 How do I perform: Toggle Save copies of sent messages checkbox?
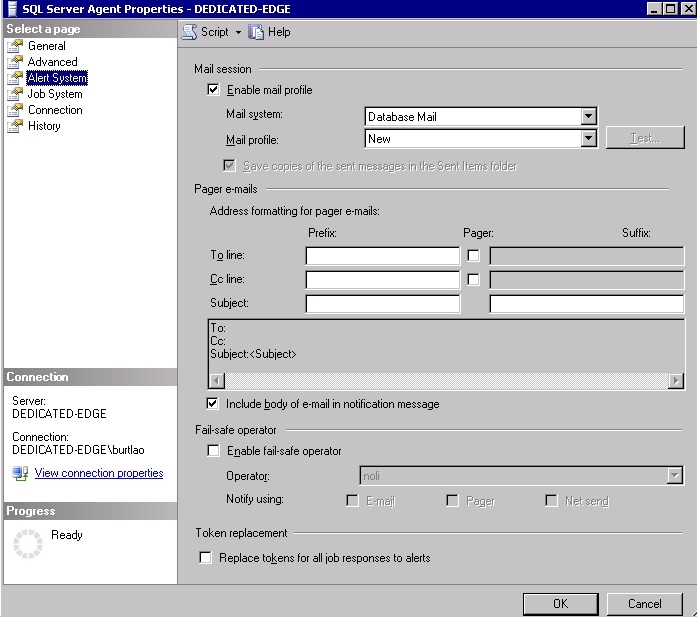(229, 166)
